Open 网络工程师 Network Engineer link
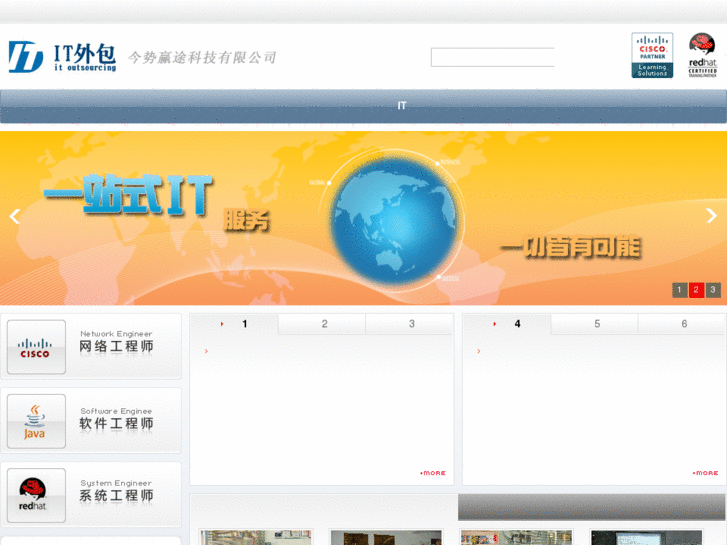 click(x=116, y=342)
